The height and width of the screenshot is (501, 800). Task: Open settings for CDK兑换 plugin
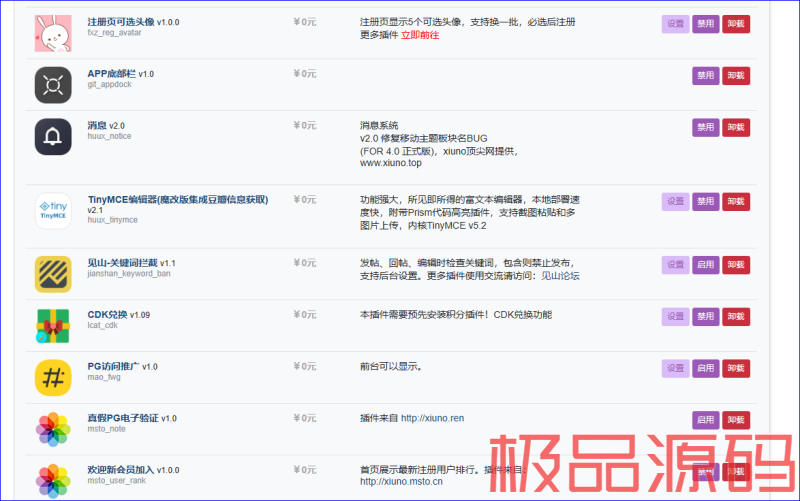coord(676,317)
